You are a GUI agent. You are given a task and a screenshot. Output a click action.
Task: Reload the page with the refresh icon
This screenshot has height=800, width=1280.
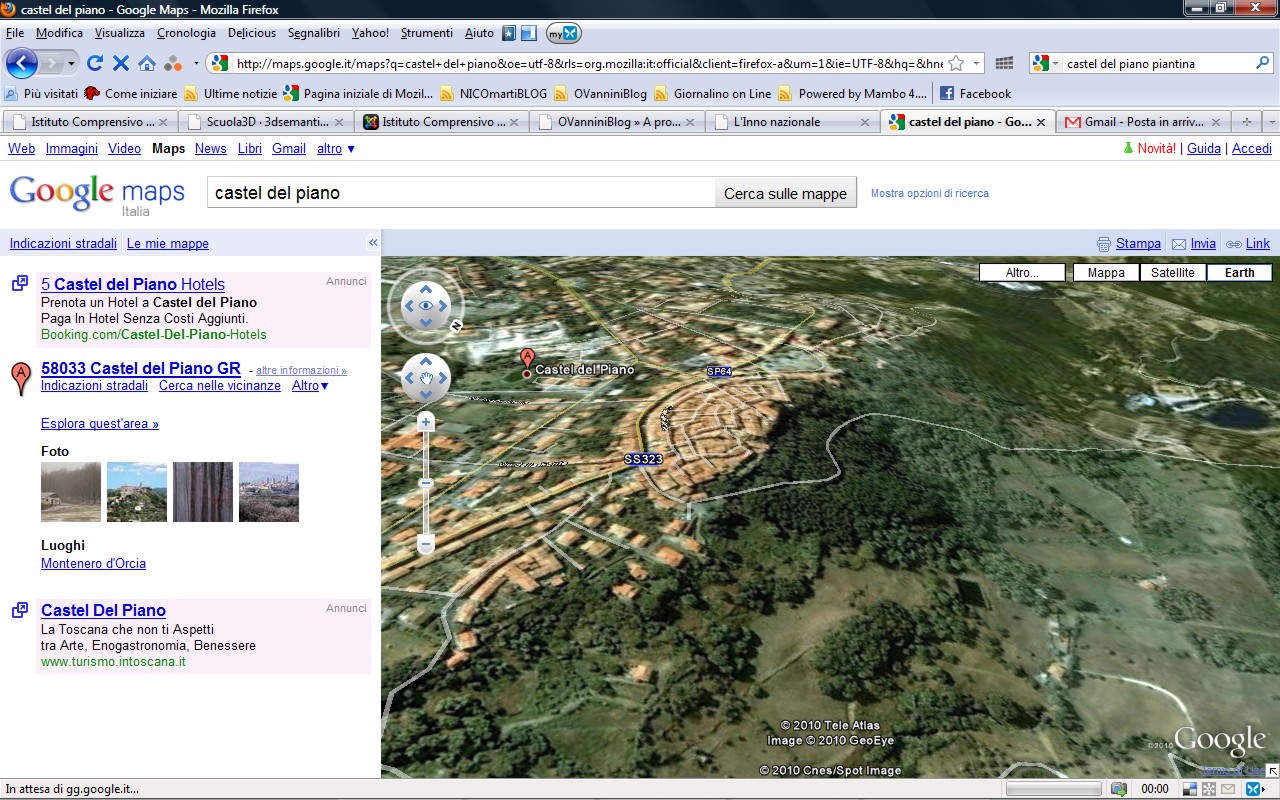[95, 63]
